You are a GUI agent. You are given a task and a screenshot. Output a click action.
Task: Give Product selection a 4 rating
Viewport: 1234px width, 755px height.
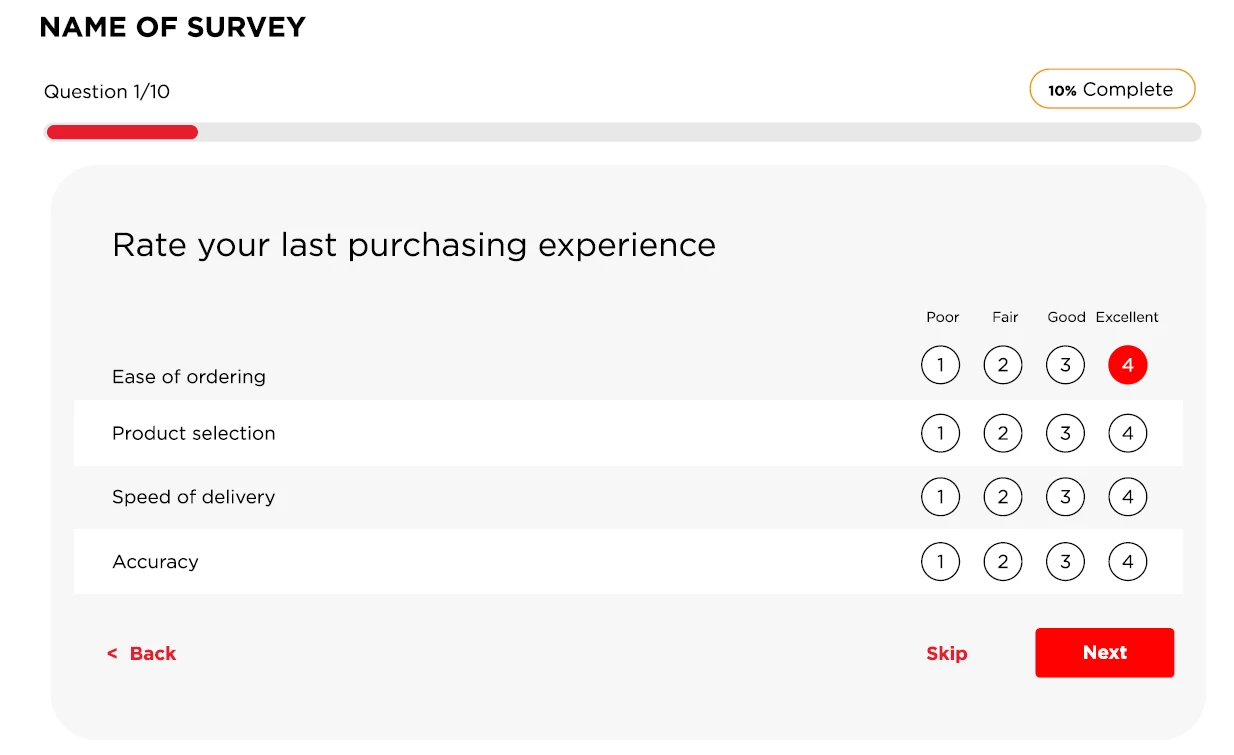click(1127, 433)
